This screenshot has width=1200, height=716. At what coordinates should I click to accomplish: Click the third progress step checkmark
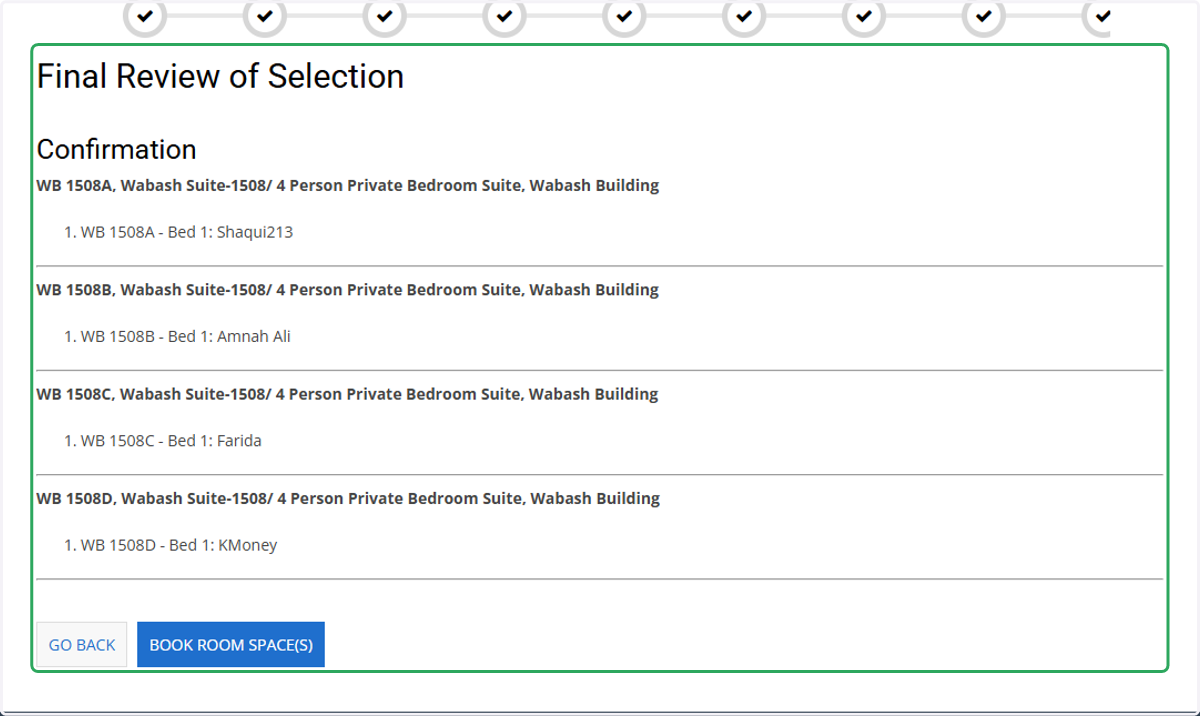tap(385, 16)
